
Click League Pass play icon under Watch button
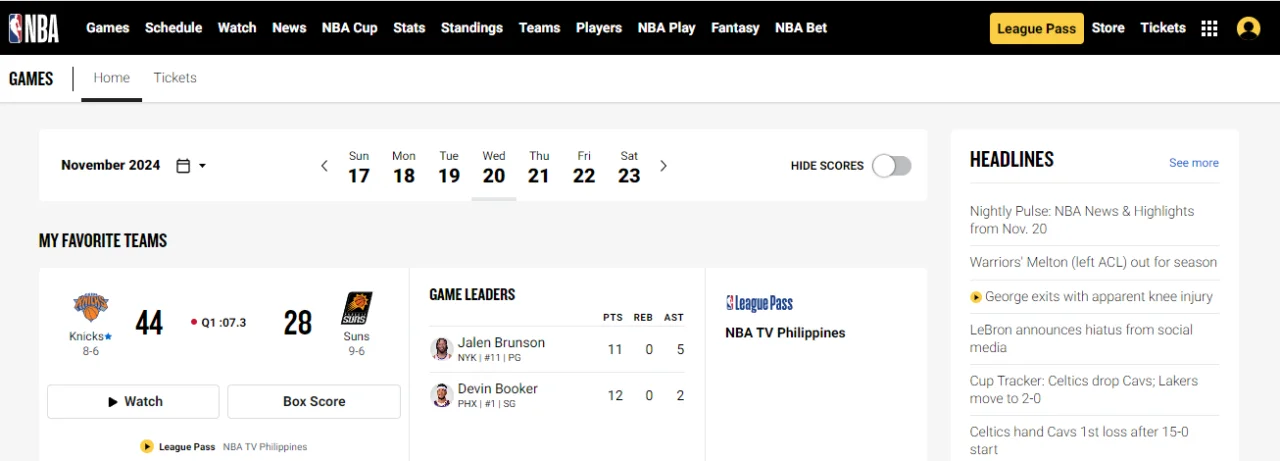coord(147,447)
